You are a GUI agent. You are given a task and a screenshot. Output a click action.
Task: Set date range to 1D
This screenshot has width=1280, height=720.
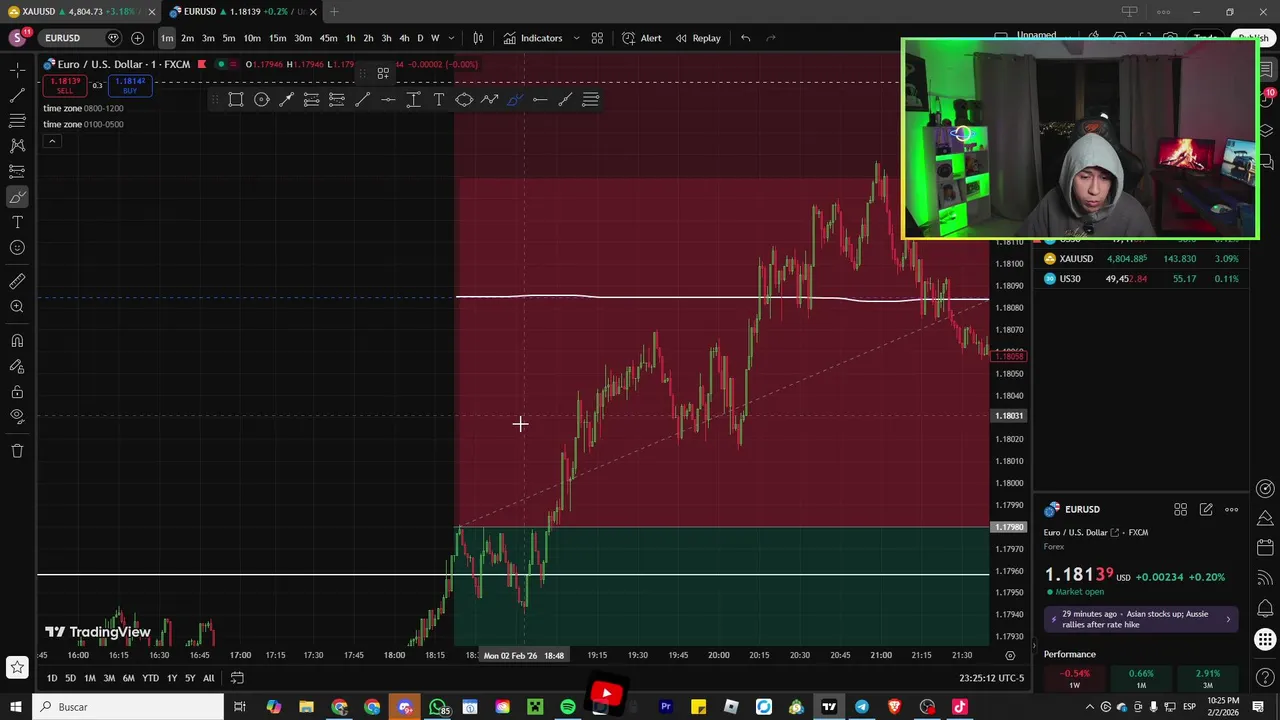[52, 678]
